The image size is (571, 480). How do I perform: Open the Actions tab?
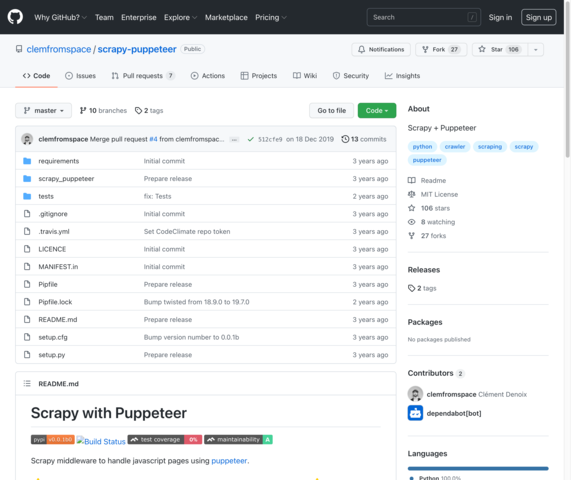[208, 76]
